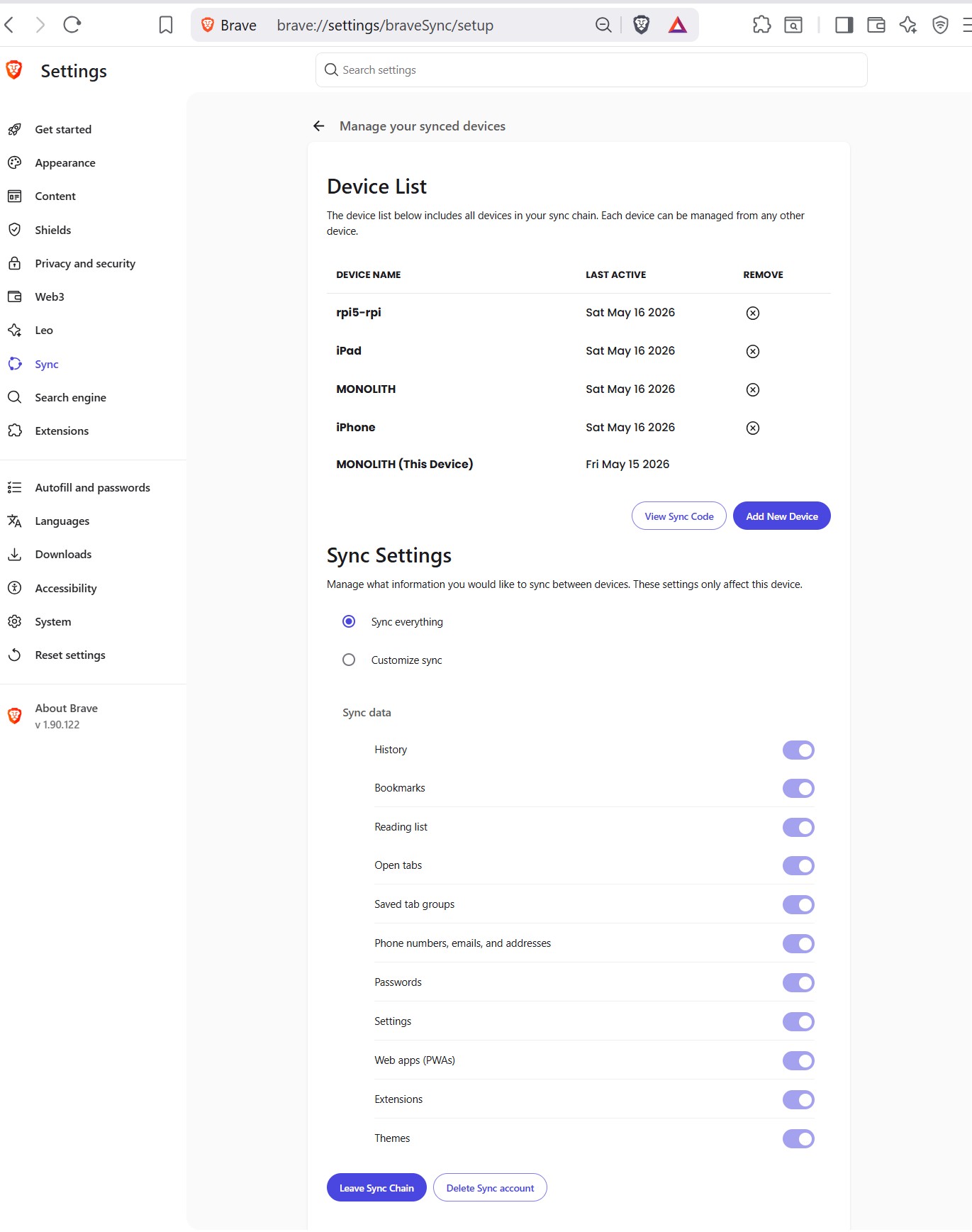This screenshot has height=1232, width=972.
Task: Go back using the browser back arrow
Action: [9, 26]
